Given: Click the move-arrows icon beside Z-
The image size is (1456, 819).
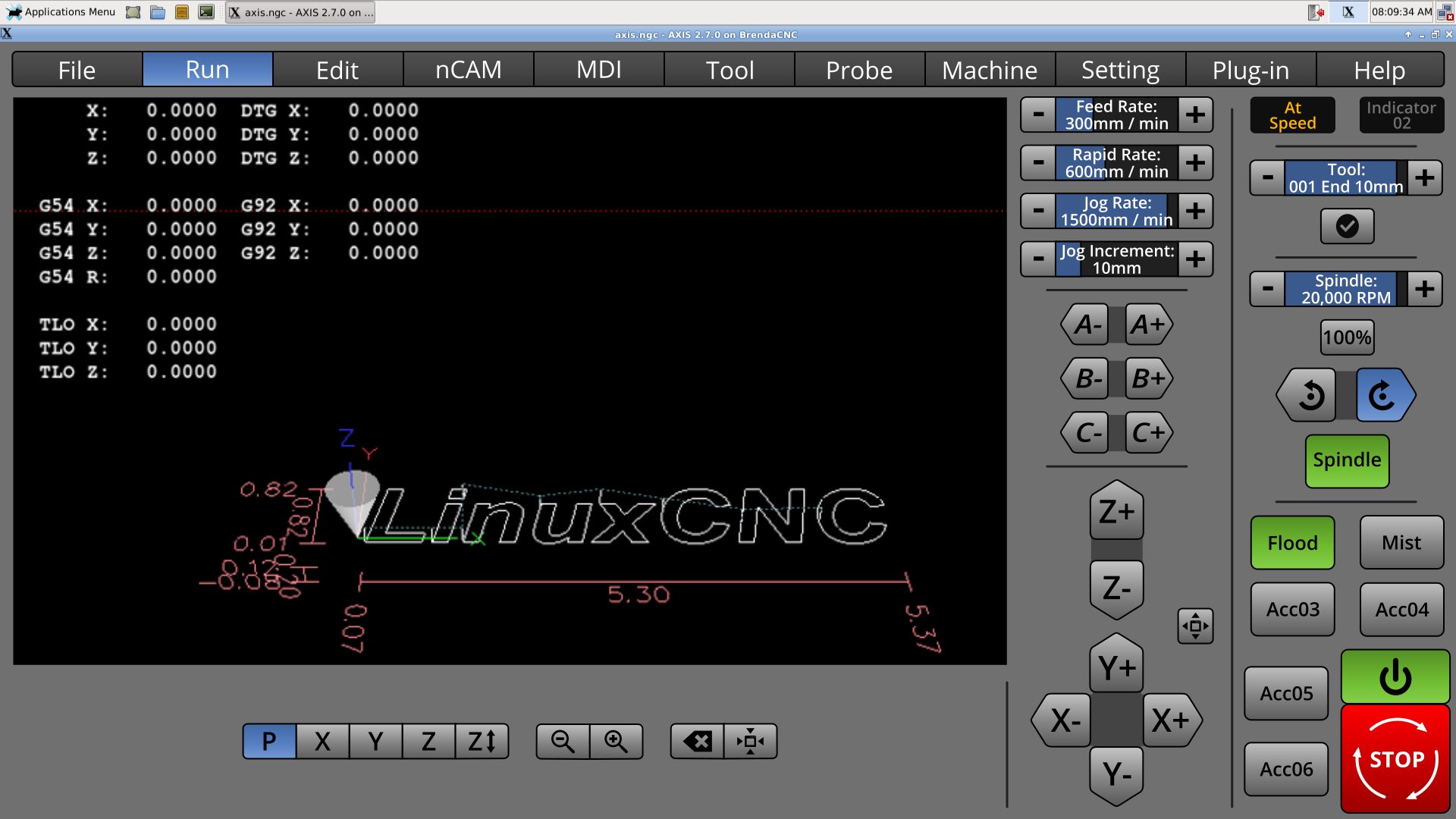Looking at the screenshot, I should 1195,626.
